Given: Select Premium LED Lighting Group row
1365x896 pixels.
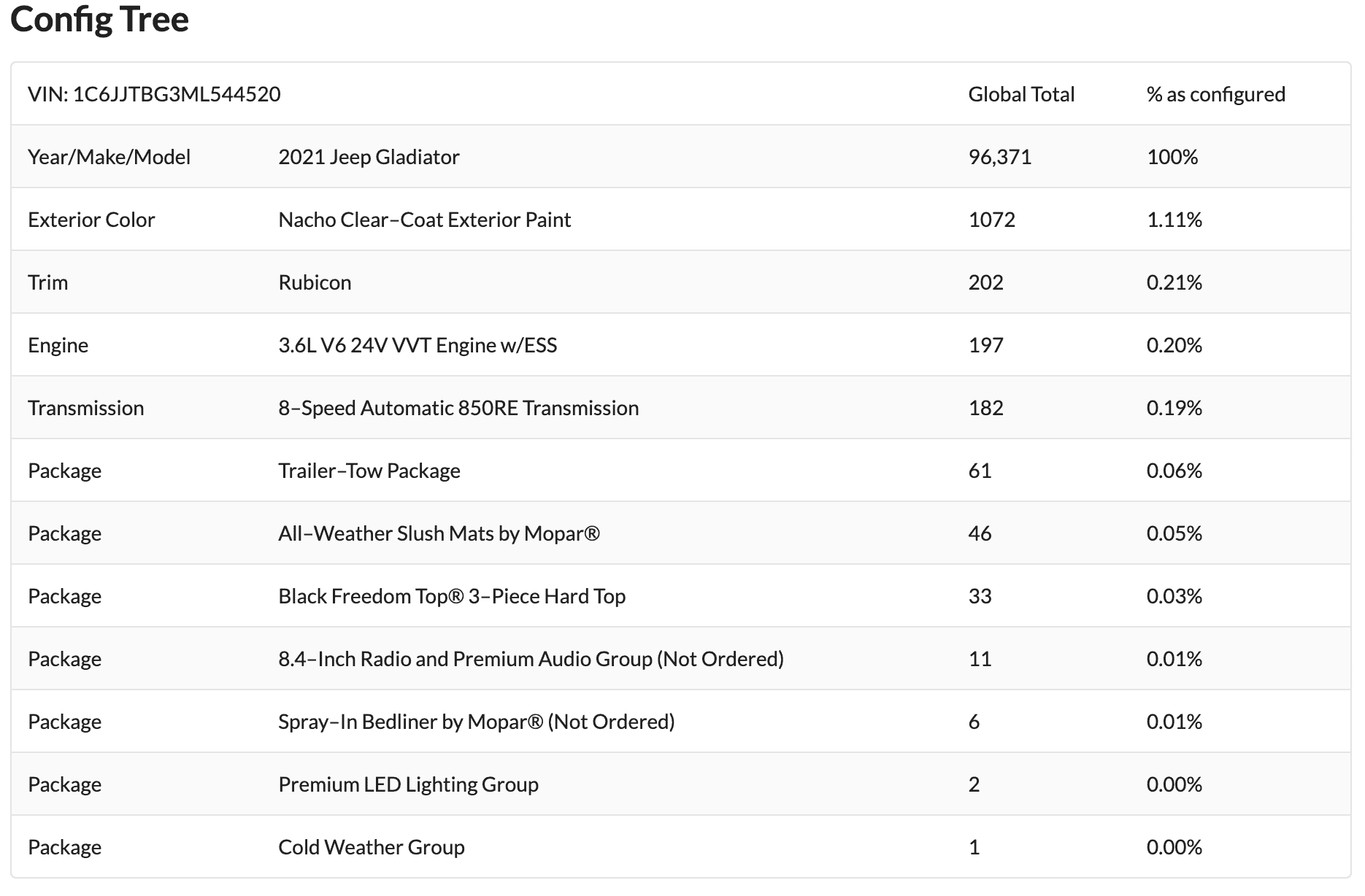Looking at the screenshot, I should [680, 784].
